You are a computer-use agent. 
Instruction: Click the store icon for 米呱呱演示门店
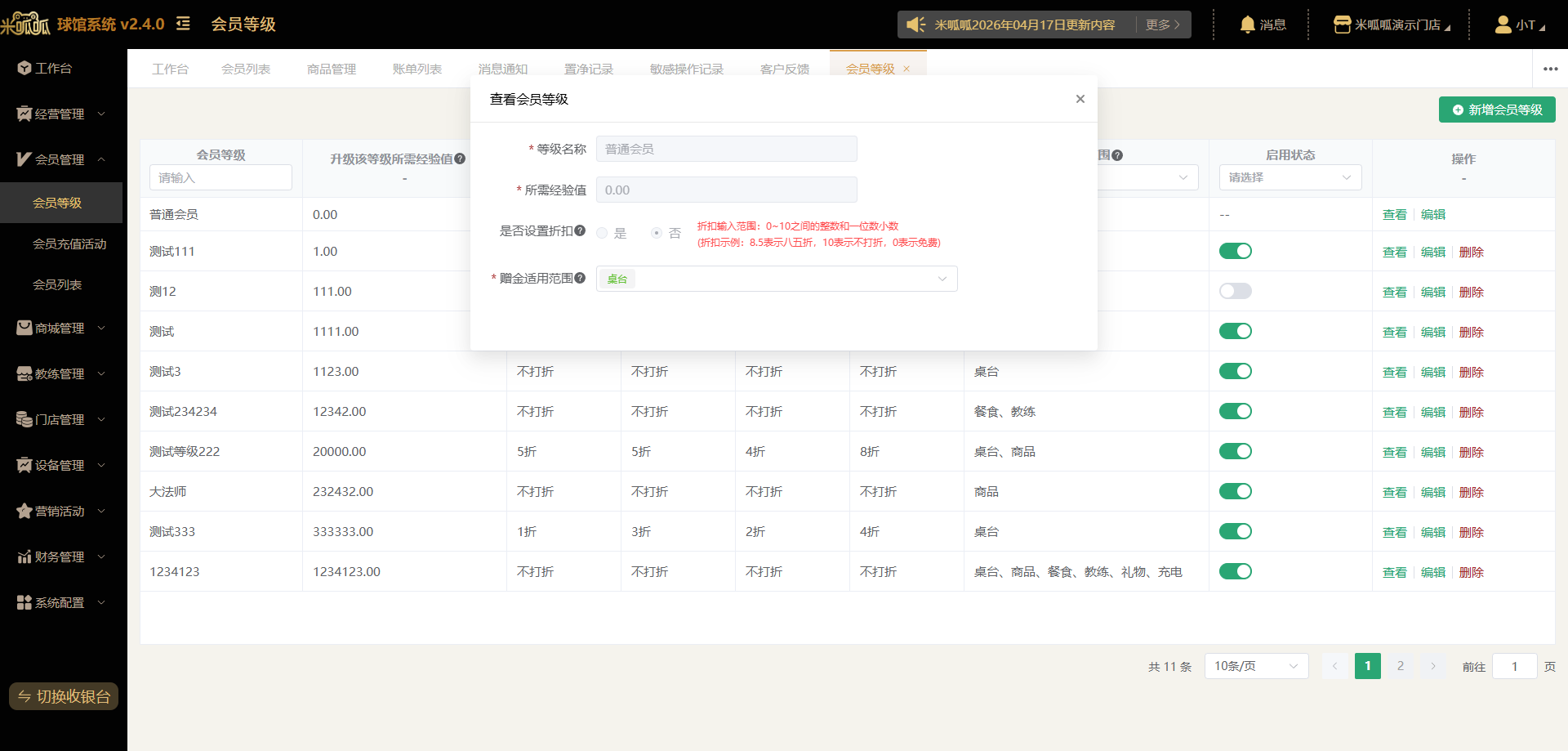coord(1342,25)
